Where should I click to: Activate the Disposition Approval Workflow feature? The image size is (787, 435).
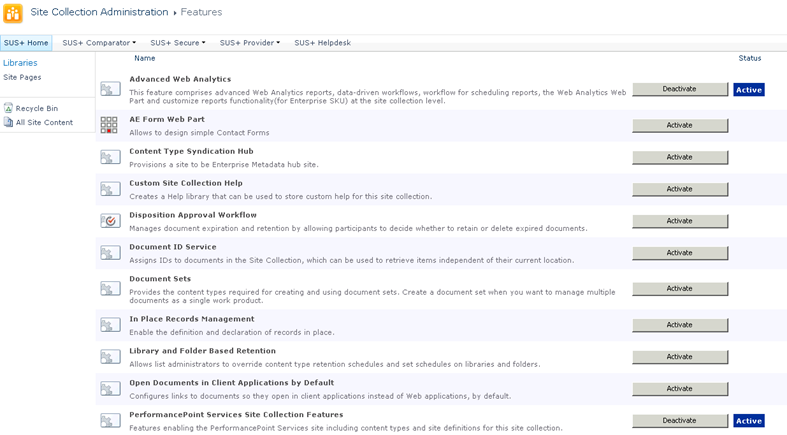pyautogui.click(x=680, y=221)
